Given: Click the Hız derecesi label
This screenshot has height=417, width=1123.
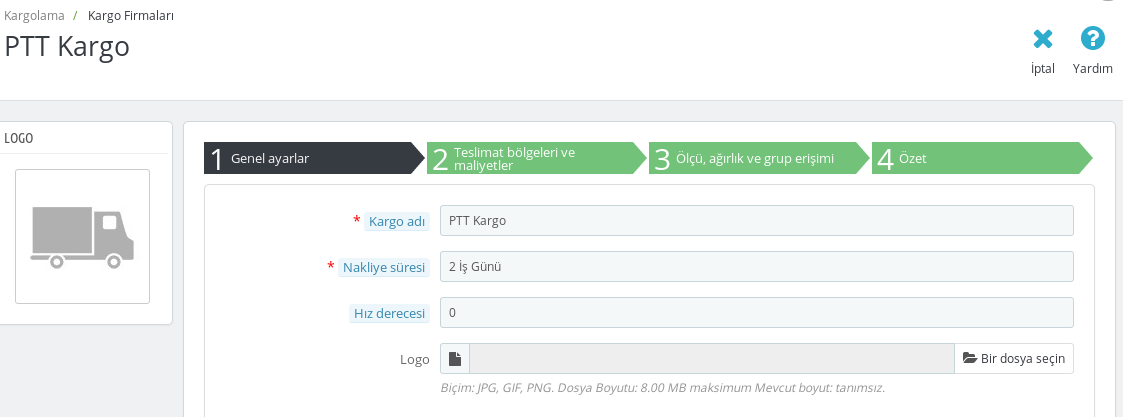Looking at the screenshot, I should point(389,314).
